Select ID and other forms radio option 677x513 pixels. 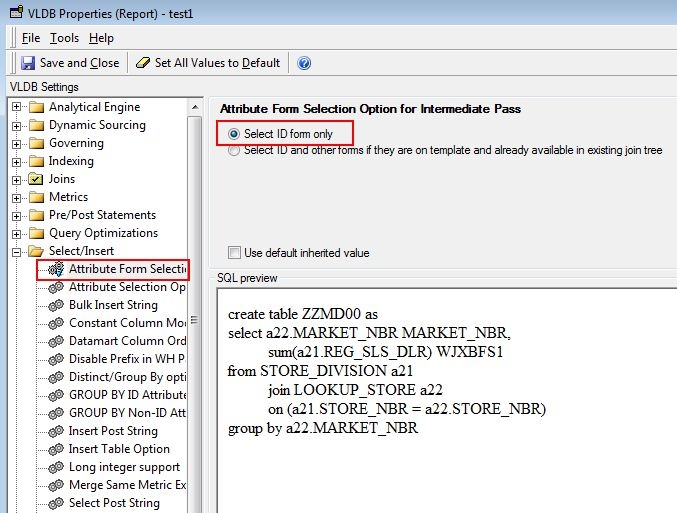234,151
